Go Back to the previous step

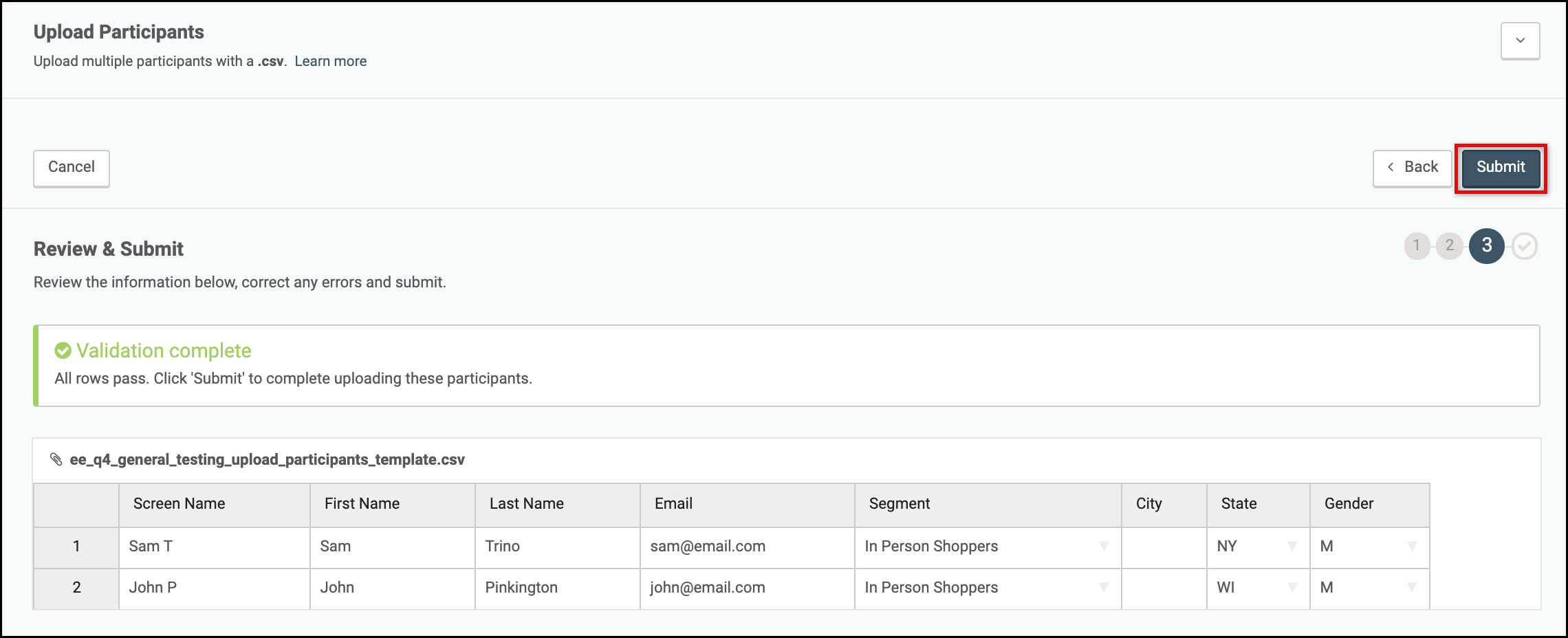pyautogui.click(x=1412, y=168)
